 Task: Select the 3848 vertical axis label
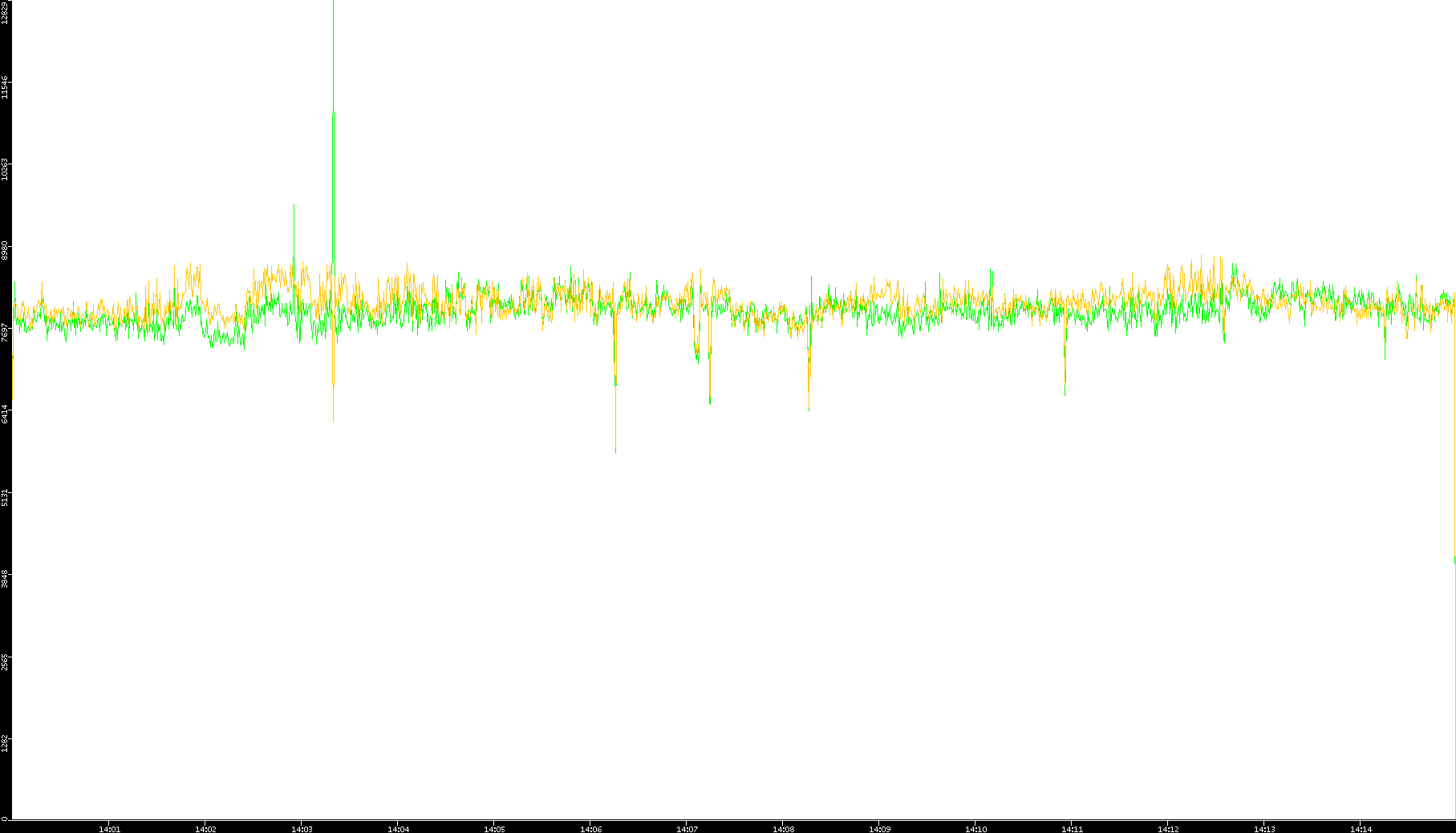tap(5, 579)
